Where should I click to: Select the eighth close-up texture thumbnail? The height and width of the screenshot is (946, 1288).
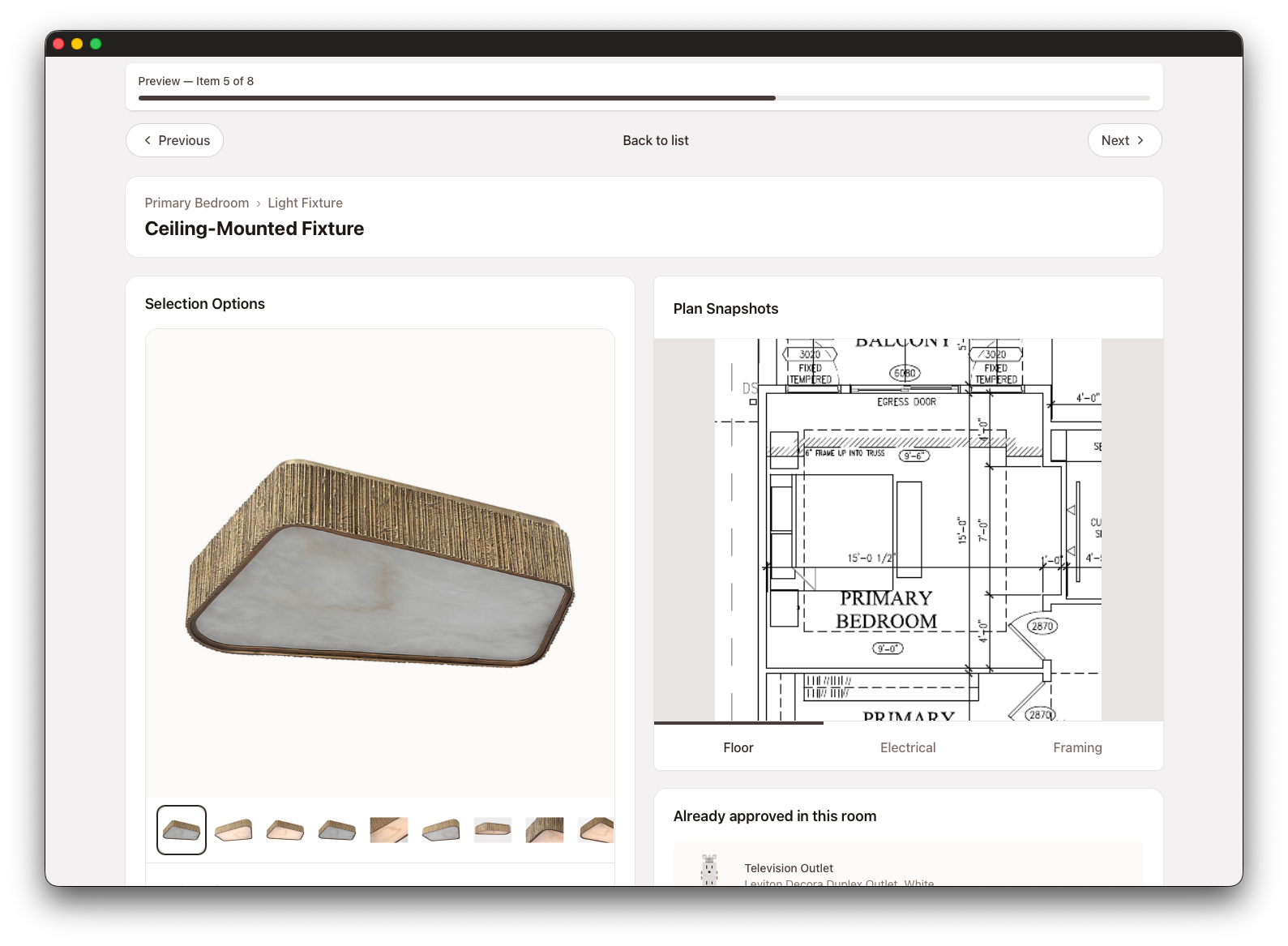[x=545, y=830]
